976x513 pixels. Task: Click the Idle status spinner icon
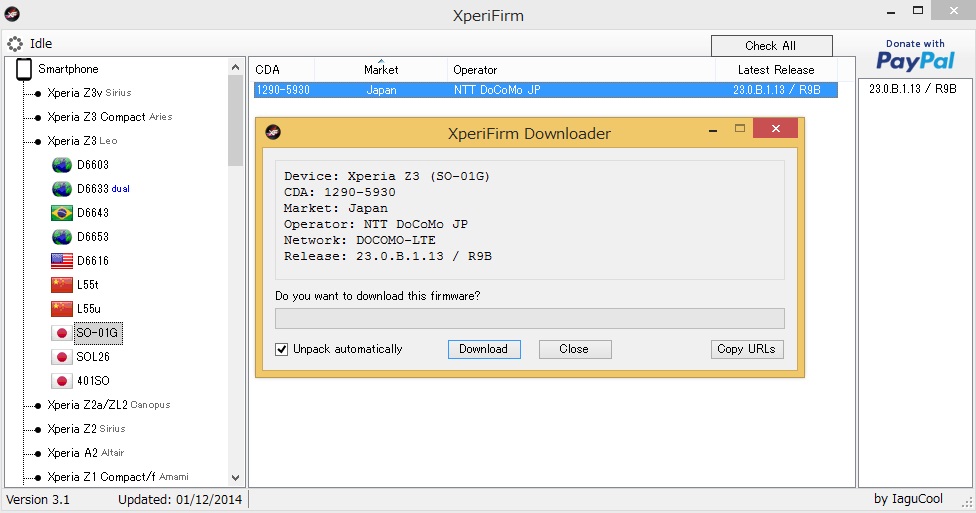(15, 44)
